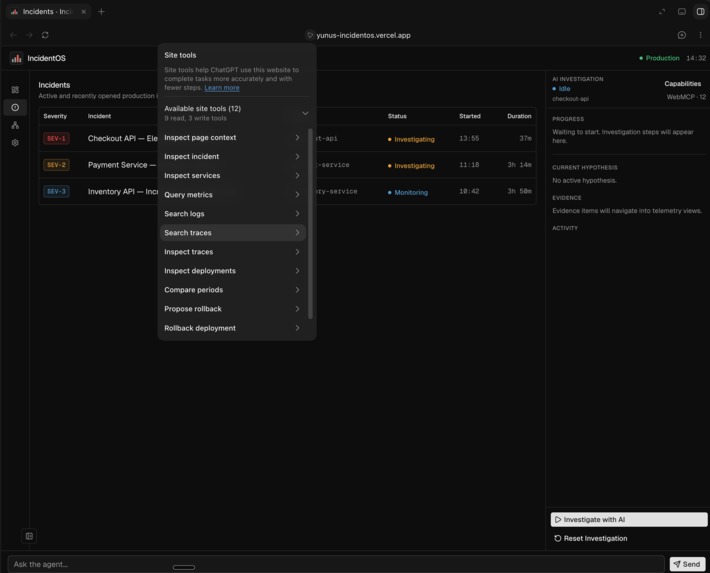
Task: Open the Capabilities label in AI panel
Action: [682, 84]
